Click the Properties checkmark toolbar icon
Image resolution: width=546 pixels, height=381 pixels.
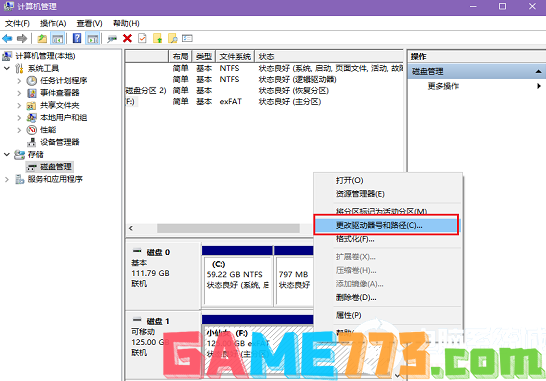[142, 38]
